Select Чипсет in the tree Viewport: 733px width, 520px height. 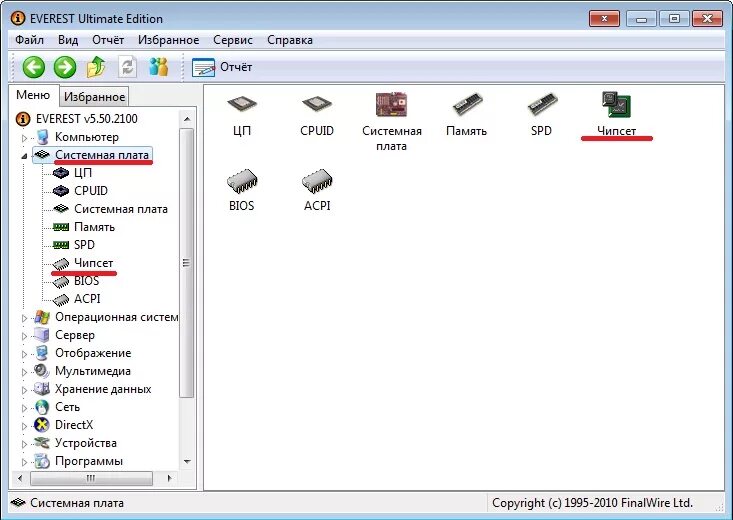83,263
